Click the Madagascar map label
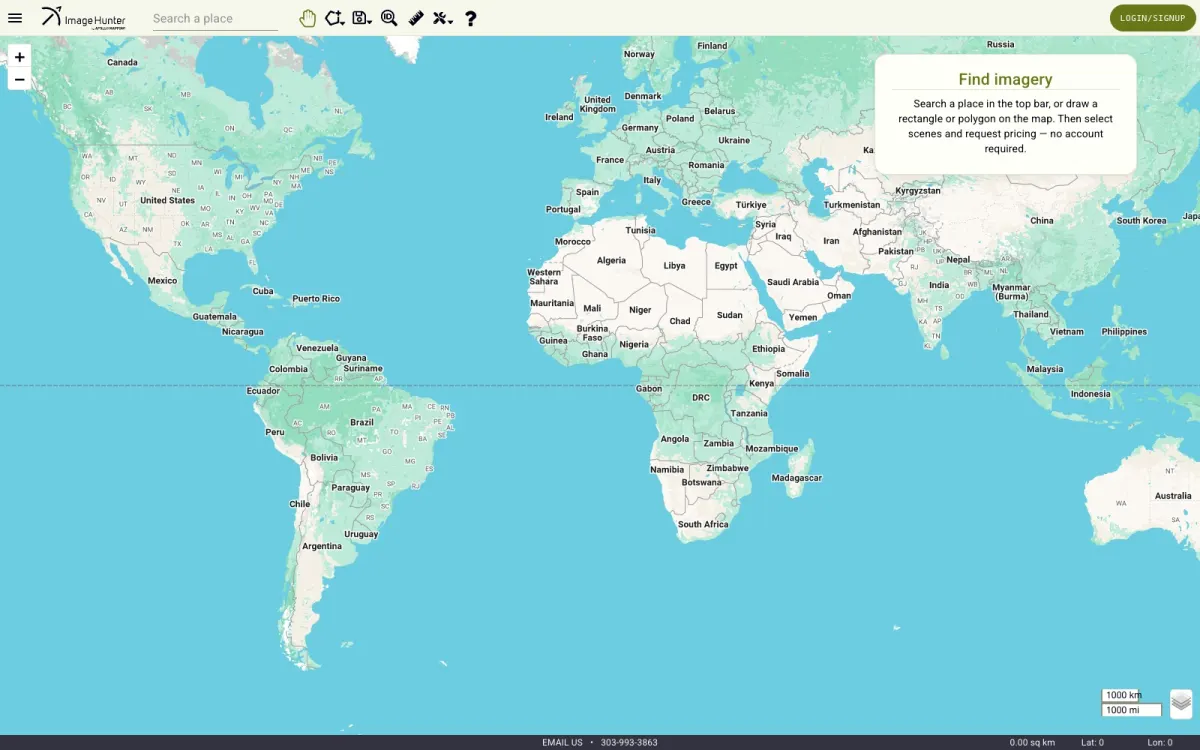 pos(797,478)
